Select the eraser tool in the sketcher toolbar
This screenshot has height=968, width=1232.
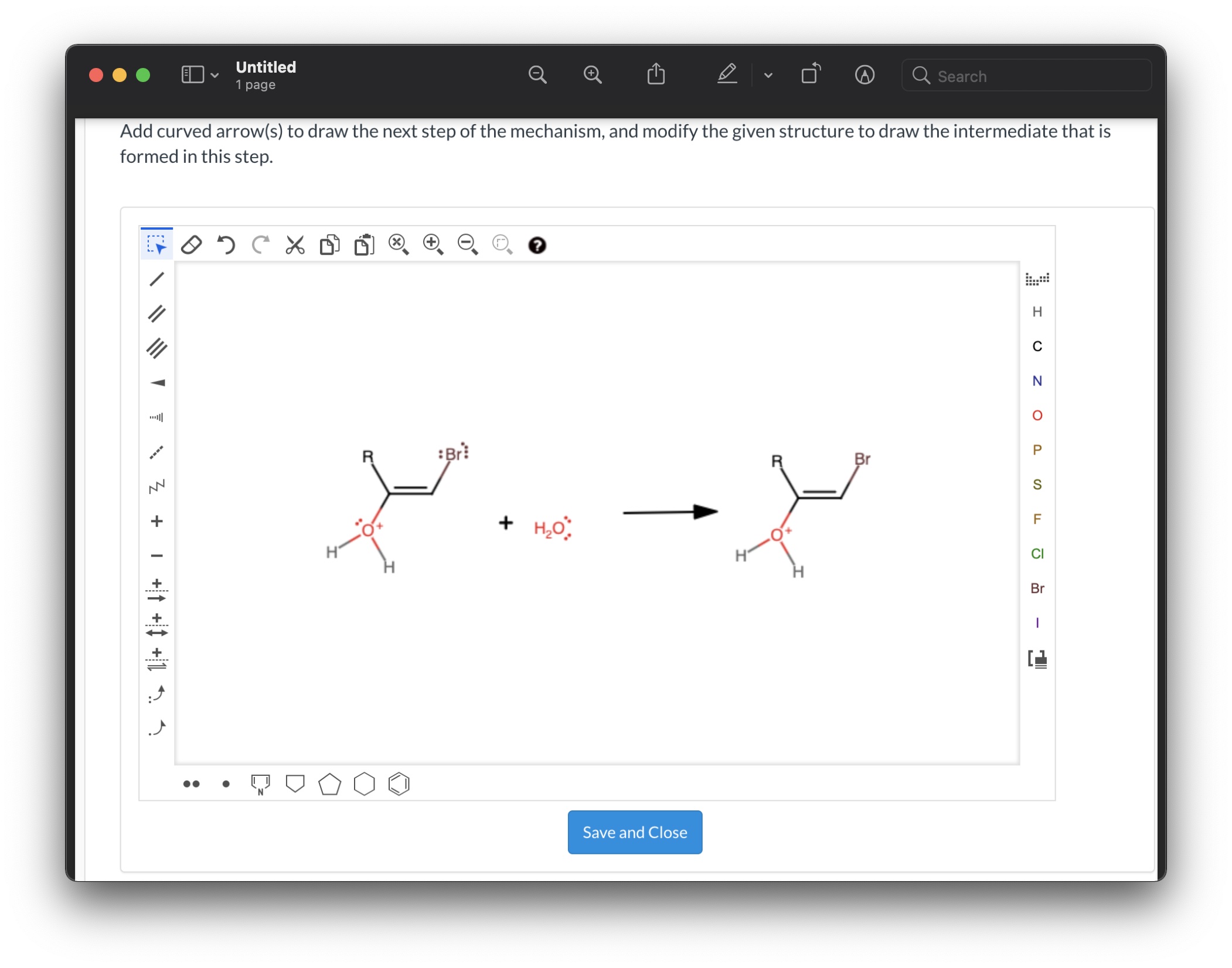point(192,245)
